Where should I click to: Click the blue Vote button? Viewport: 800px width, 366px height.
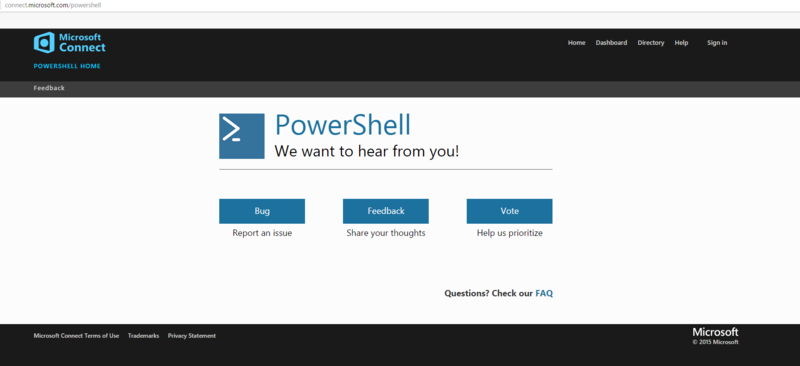click(x=509, y=211)
